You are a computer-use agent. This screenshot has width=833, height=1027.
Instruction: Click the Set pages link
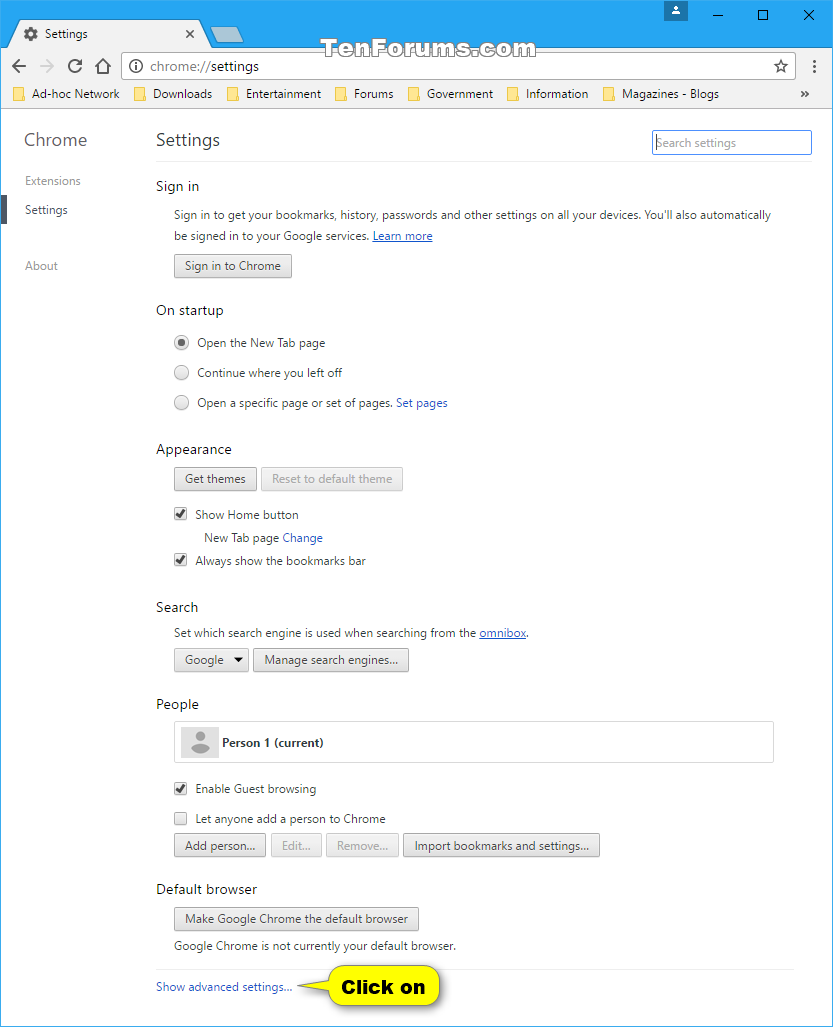pyautogui.click(x=422, y=403)
